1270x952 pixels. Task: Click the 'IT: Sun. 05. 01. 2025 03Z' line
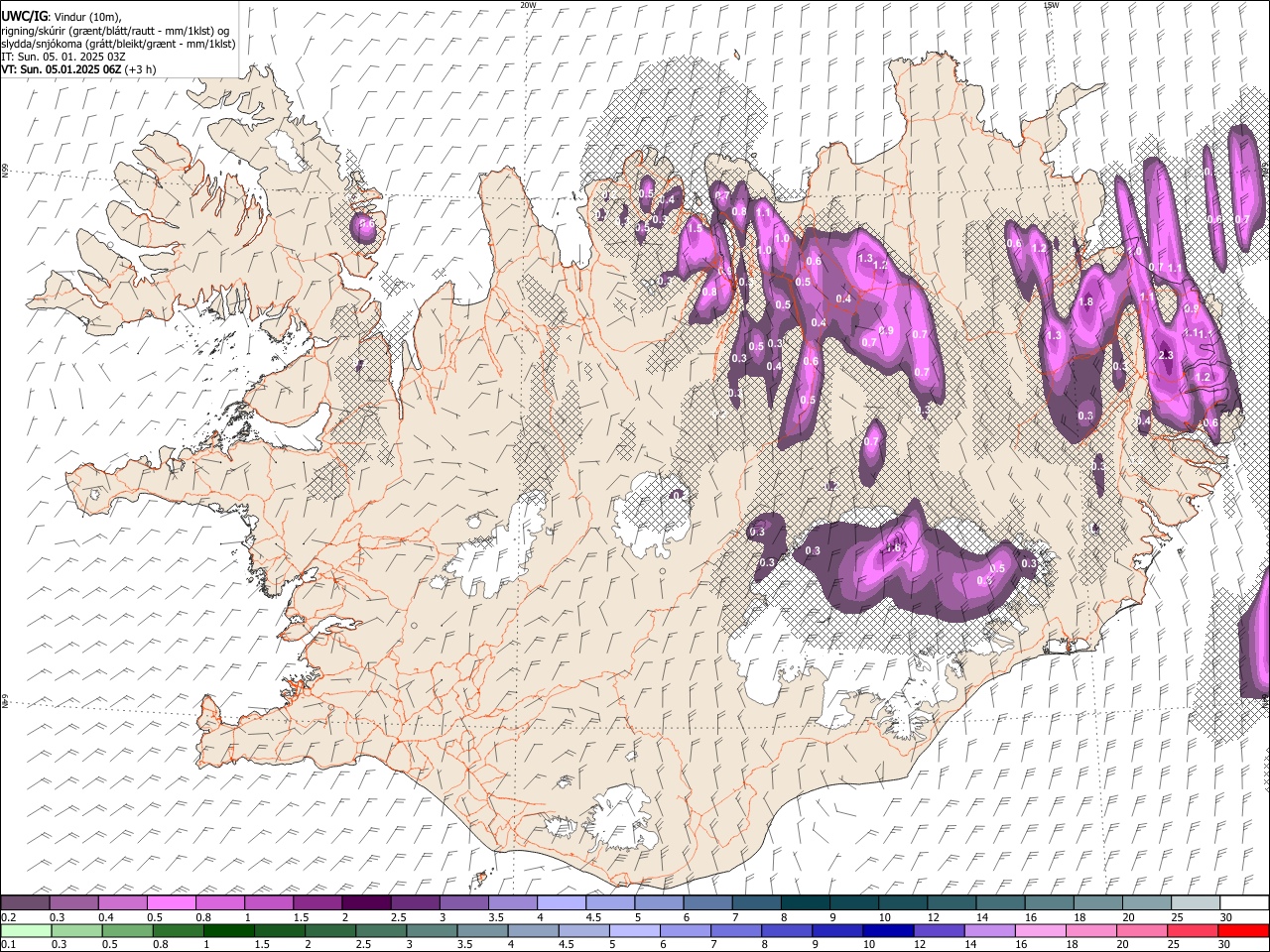point(63,57)
